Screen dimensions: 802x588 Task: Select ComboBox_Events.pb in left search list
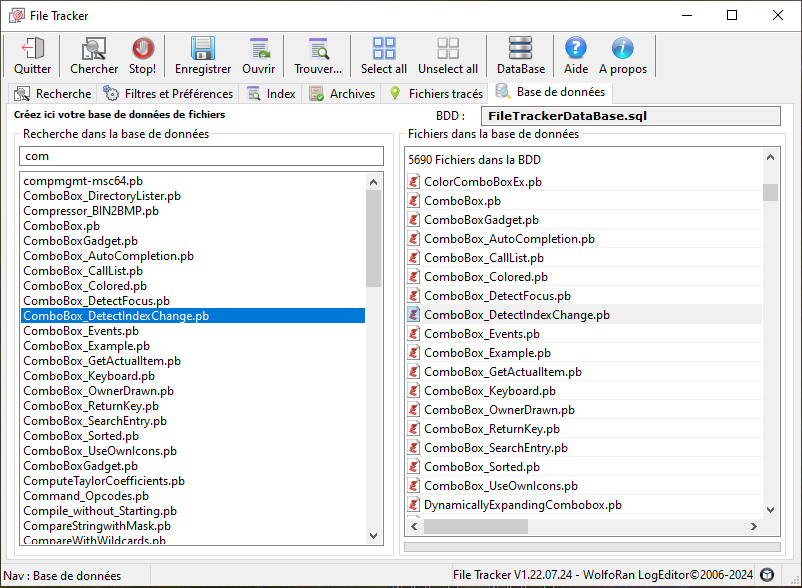pos(73,331)
